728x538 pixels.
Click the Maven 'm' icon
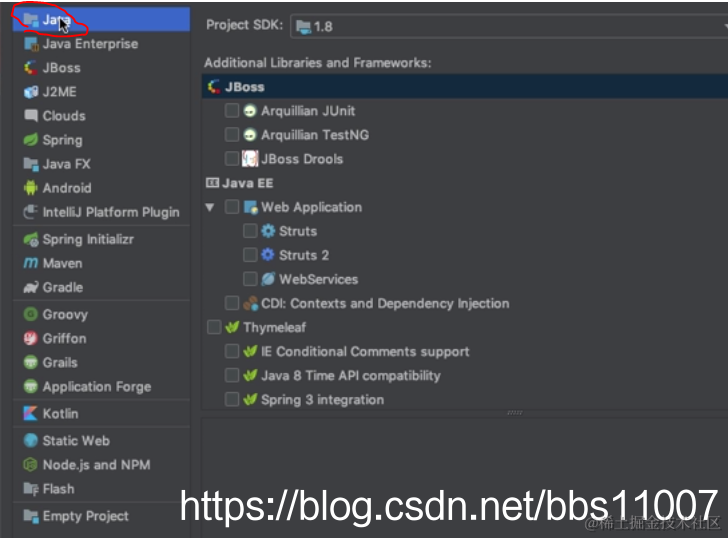pos(31,263)
